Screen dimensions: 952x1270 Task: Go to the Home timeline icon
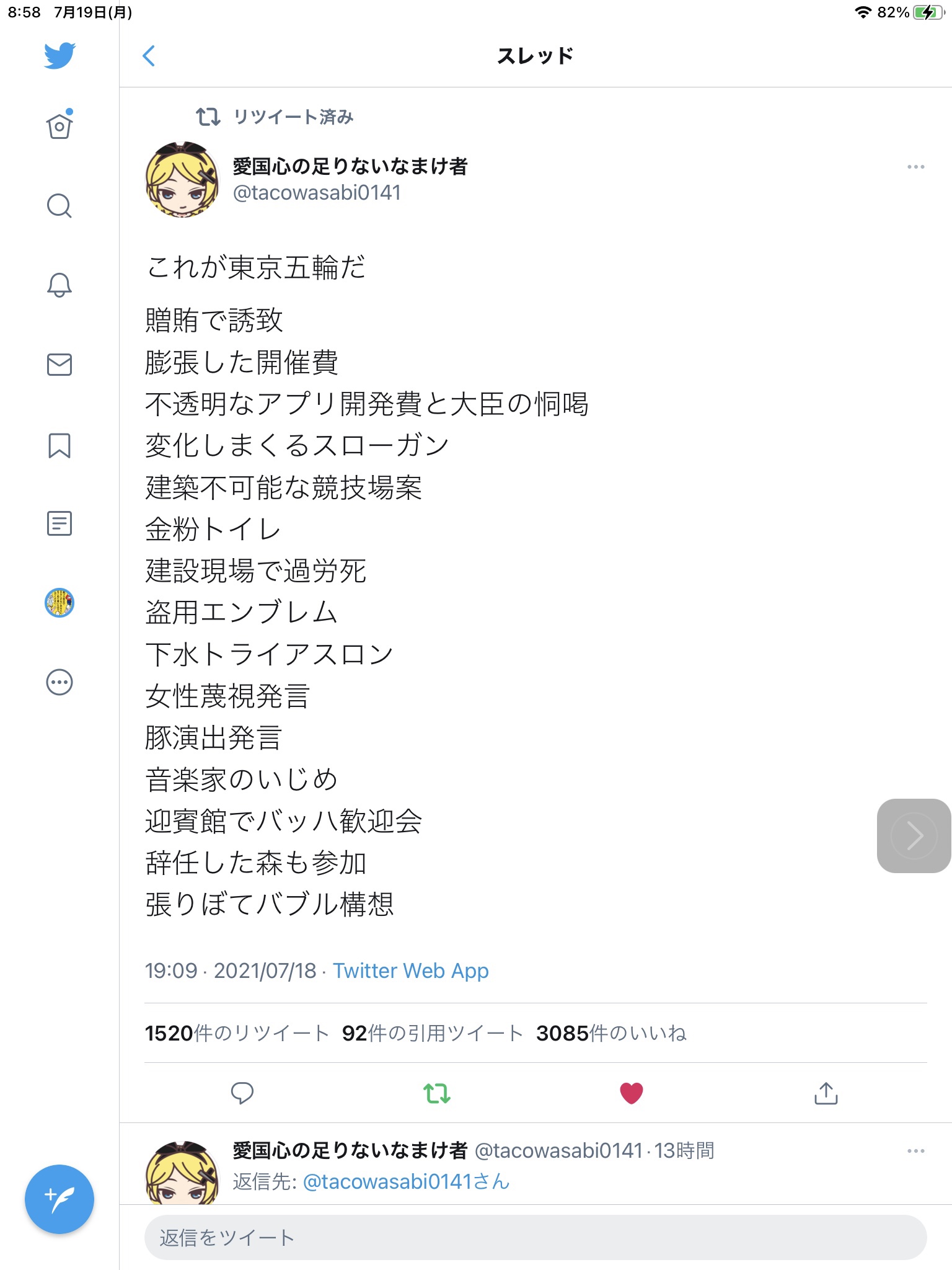point(59,125)
